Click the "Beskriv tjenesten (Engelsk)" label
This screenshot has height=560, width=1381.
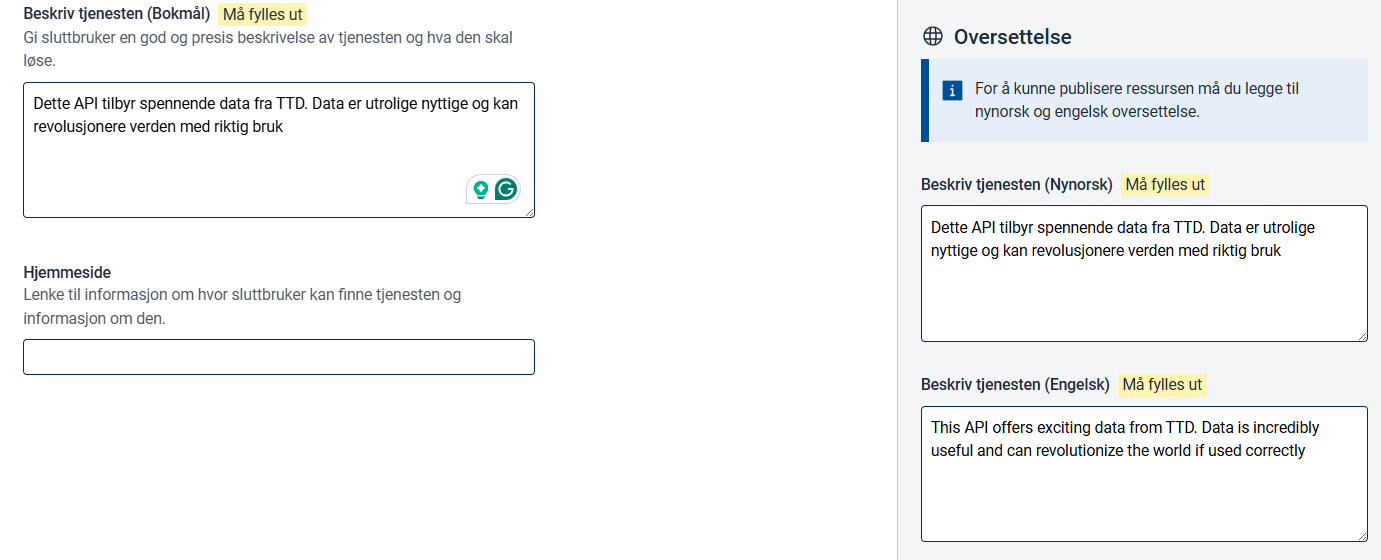(1015, 385)
